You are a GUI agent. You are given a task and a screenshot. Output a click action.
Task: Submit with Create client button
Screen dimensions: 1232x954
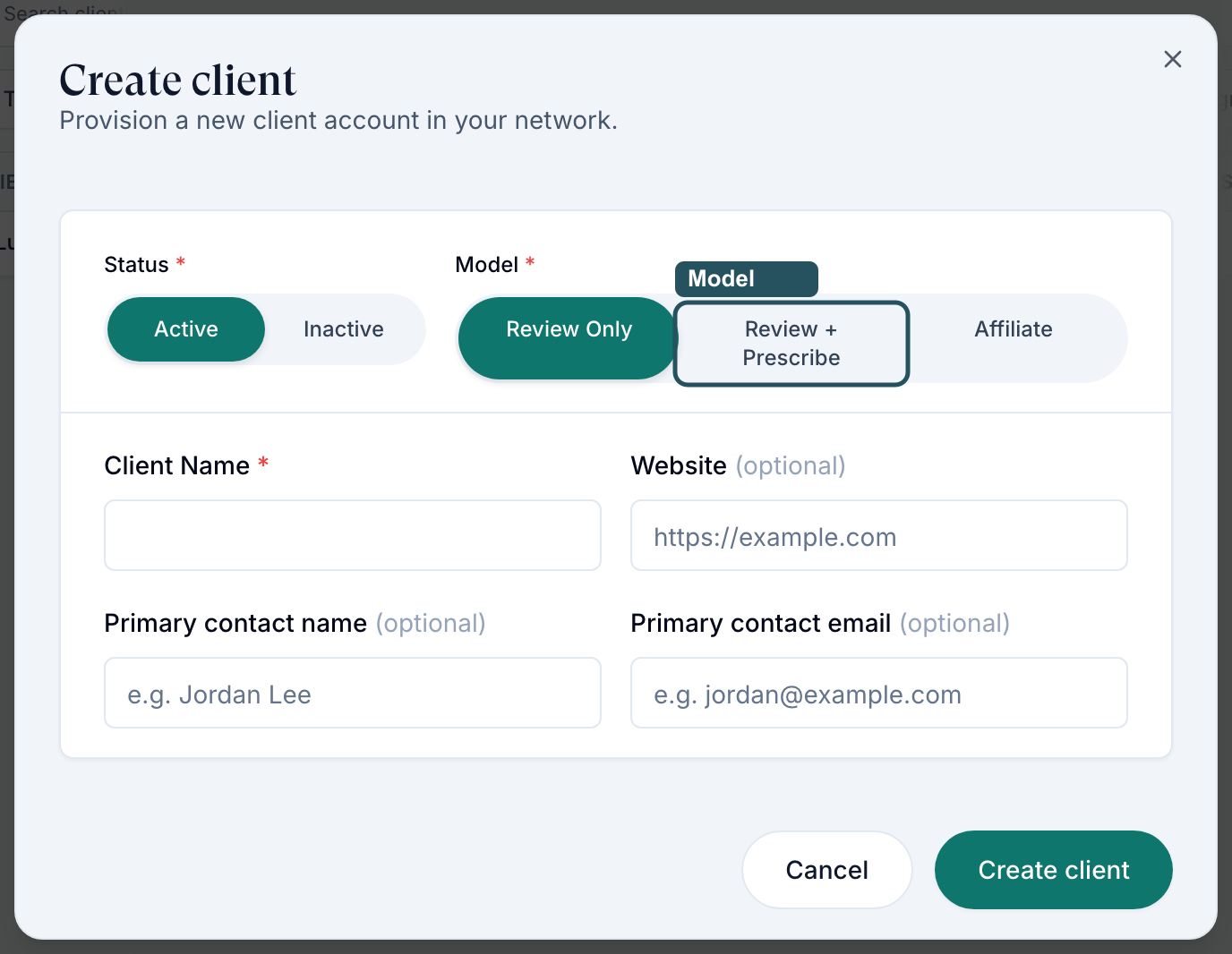pyautogui.click(x=1054, y=870)
